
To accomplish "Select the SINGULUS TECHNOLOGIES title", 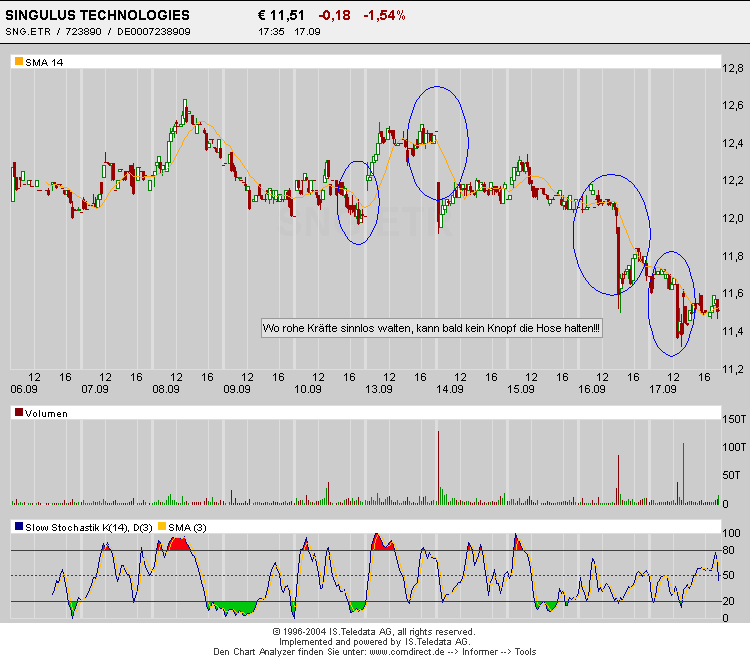I will 98,15.
